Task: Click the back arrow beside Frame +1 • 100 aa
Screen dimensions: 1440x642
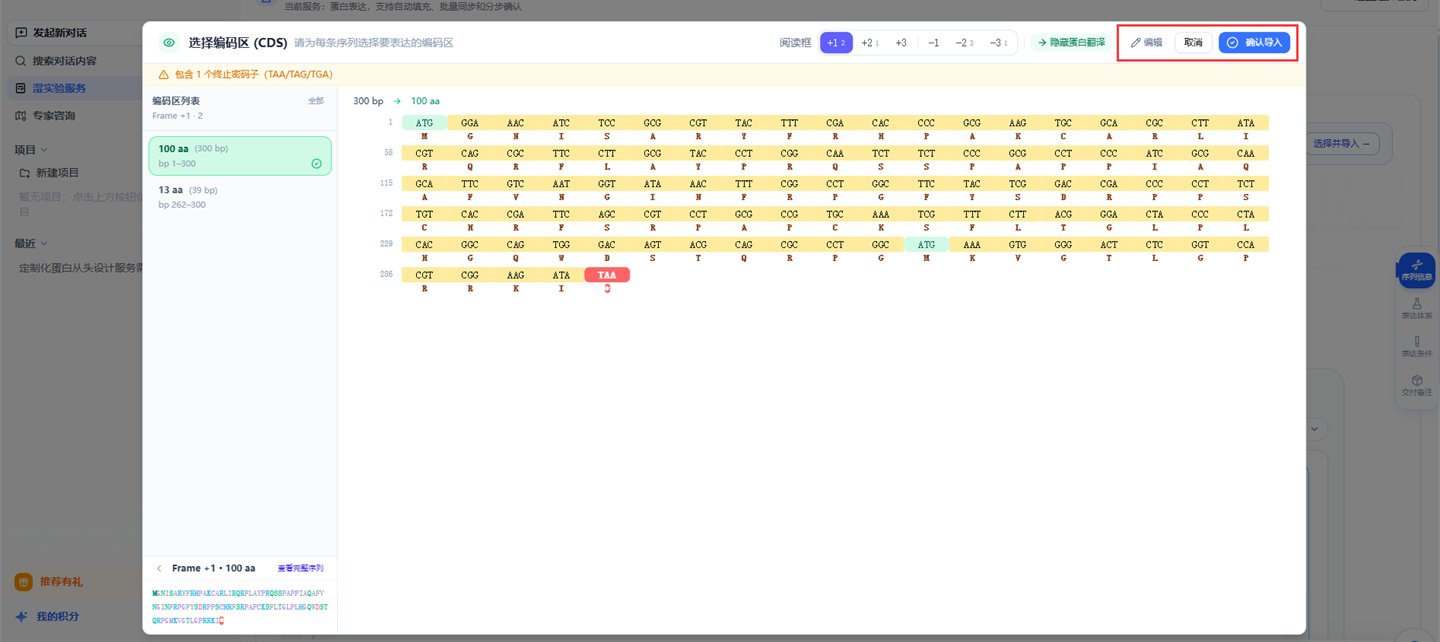Action: pos(159,569)
